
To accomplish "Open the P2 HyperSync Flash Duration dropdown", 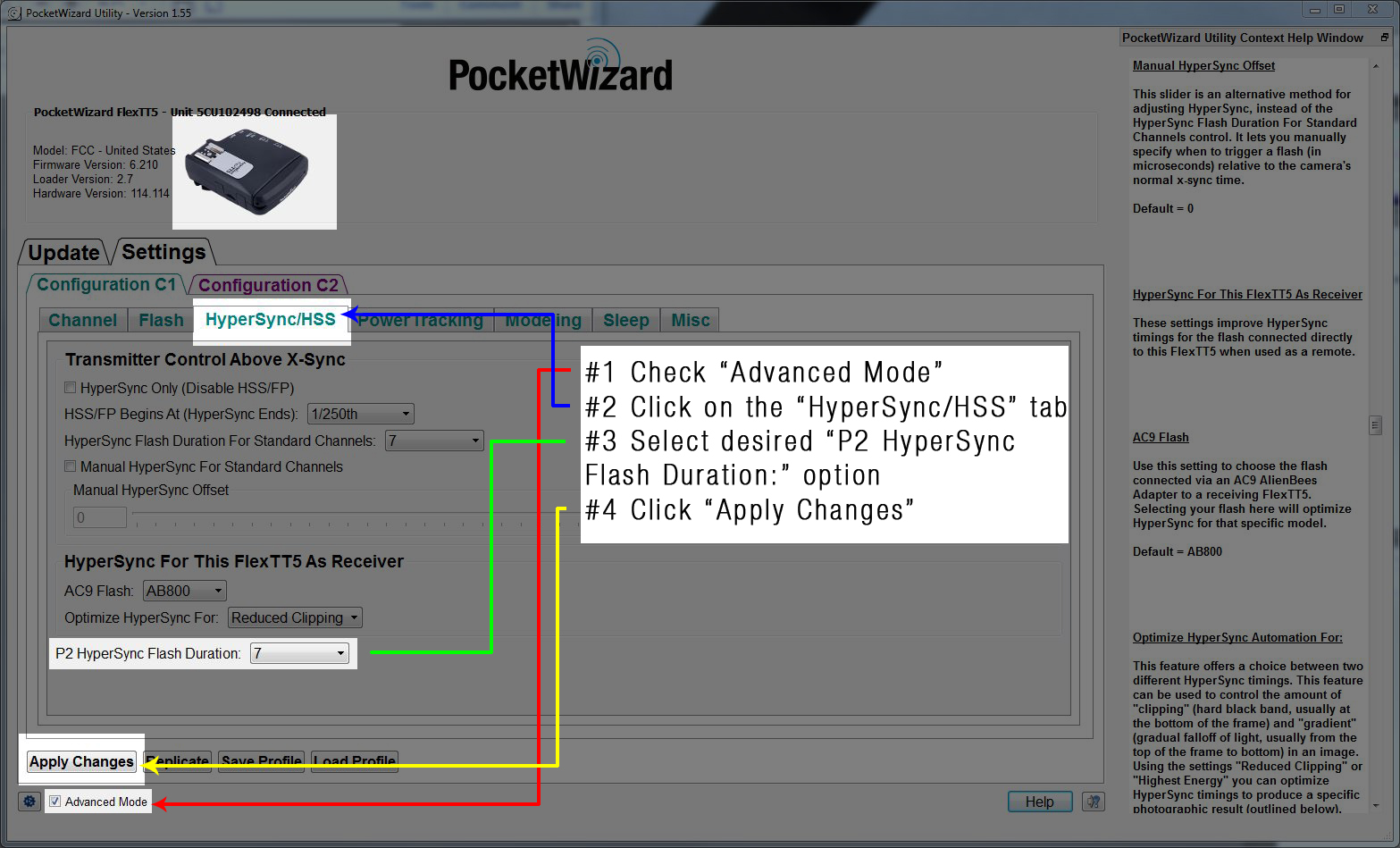I will tap(299, 653).
